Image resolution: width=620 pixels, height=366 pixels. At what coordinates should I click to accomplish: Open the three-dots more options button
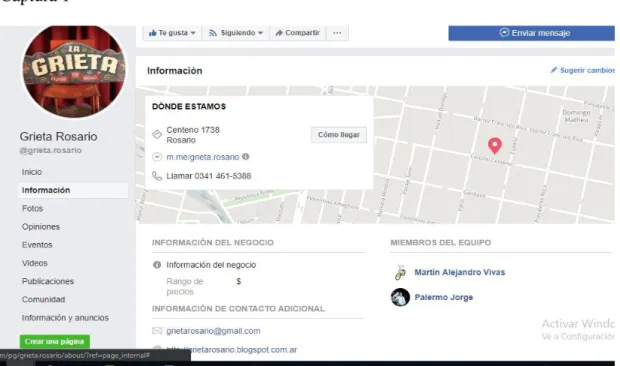click(337, 33)
